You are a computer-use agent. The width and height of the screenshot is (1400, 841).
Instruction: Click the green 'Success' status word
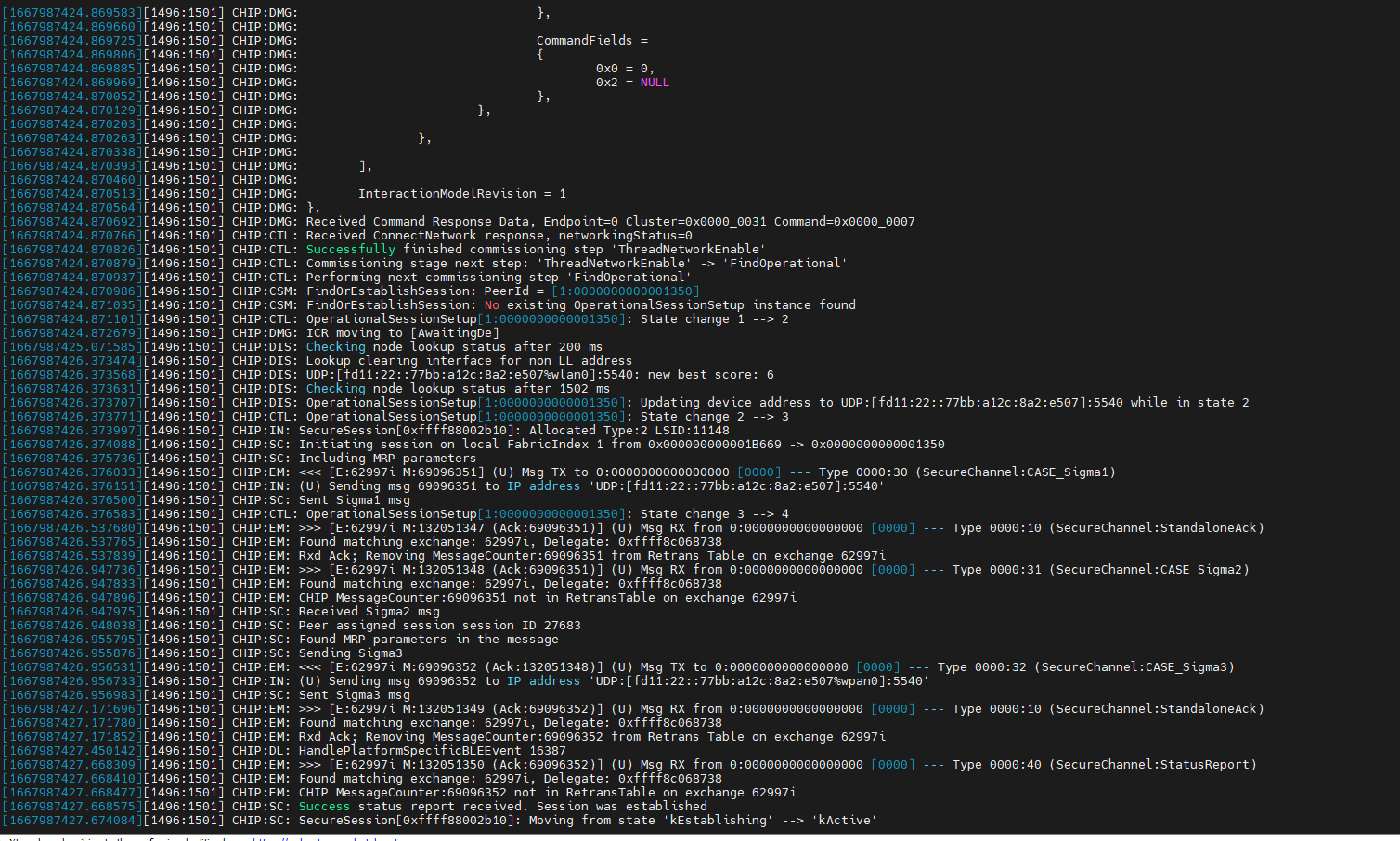(325, 807)
